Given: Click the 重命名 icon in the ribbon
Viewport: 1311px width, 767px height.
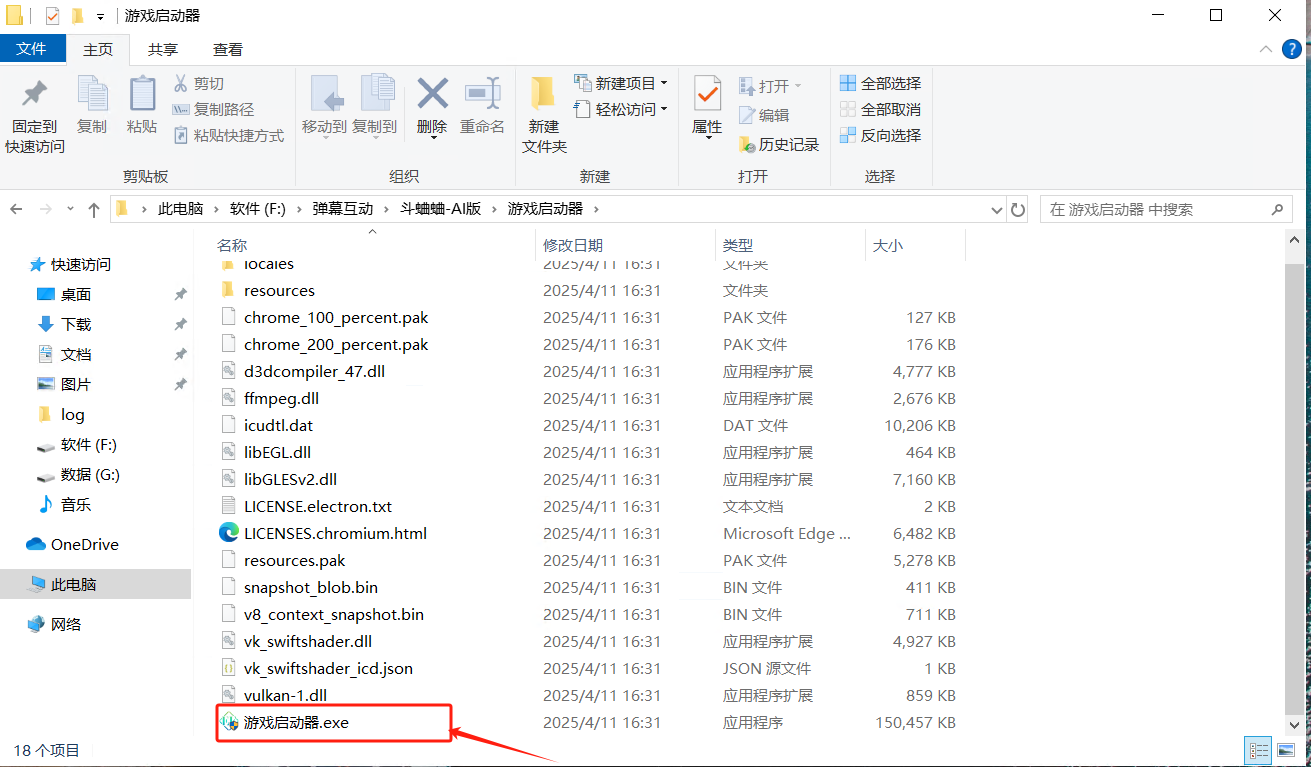Looking at the screenshot, I should (482, 96).
